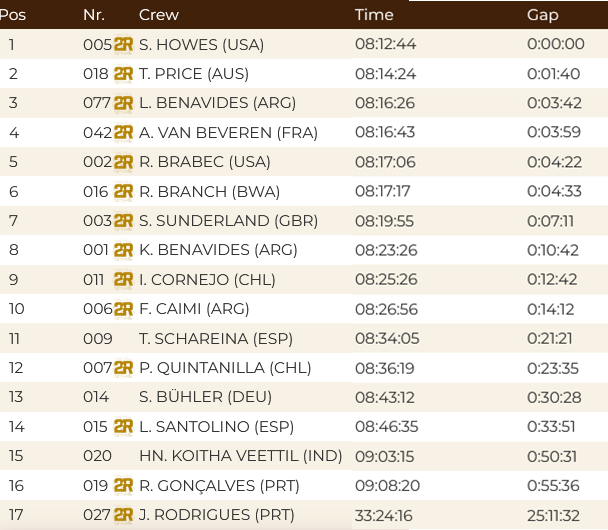
Task: Click the Crew column header
Action: tap(158, 15)
